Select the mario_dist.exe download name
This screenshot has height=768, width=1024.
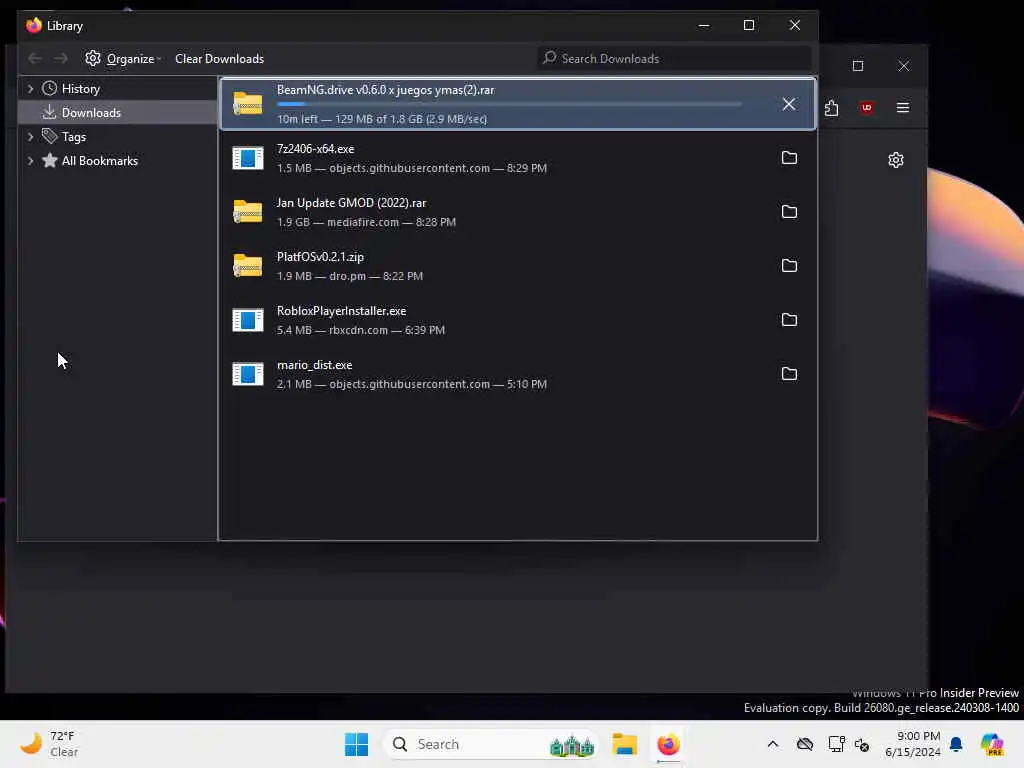pyautogui.click(x=314, y=365)
